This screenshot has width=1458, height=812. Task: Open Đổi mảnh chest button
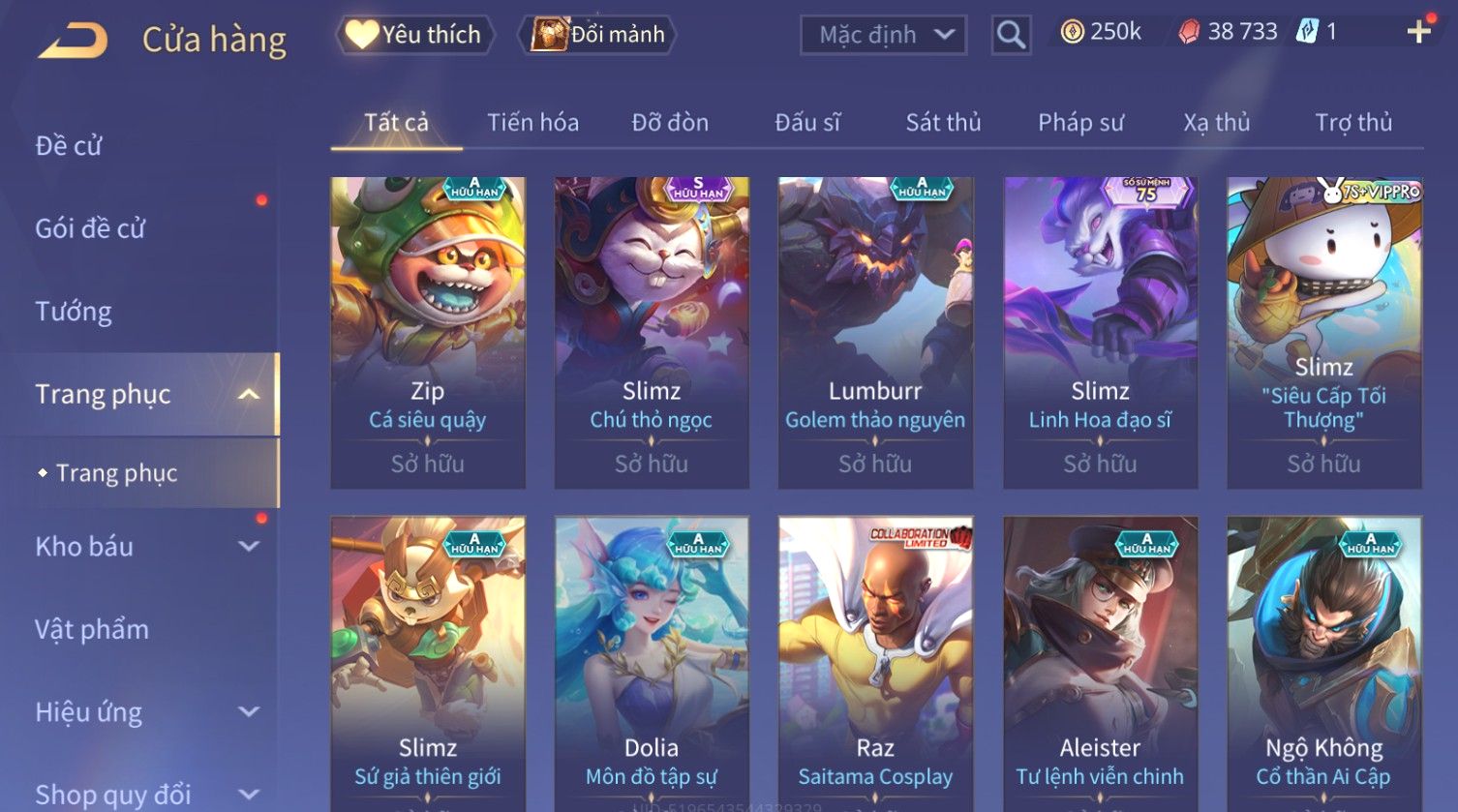(597, 35)
